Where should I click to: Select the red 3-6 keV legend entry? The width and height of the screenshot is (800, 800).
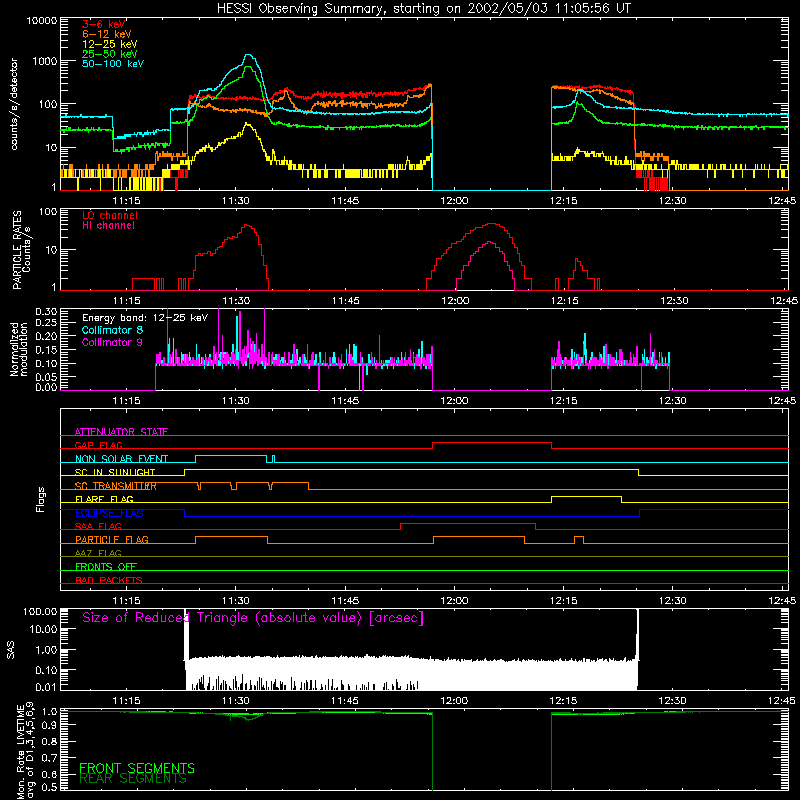pyautogui.click(x=104, y=24)
